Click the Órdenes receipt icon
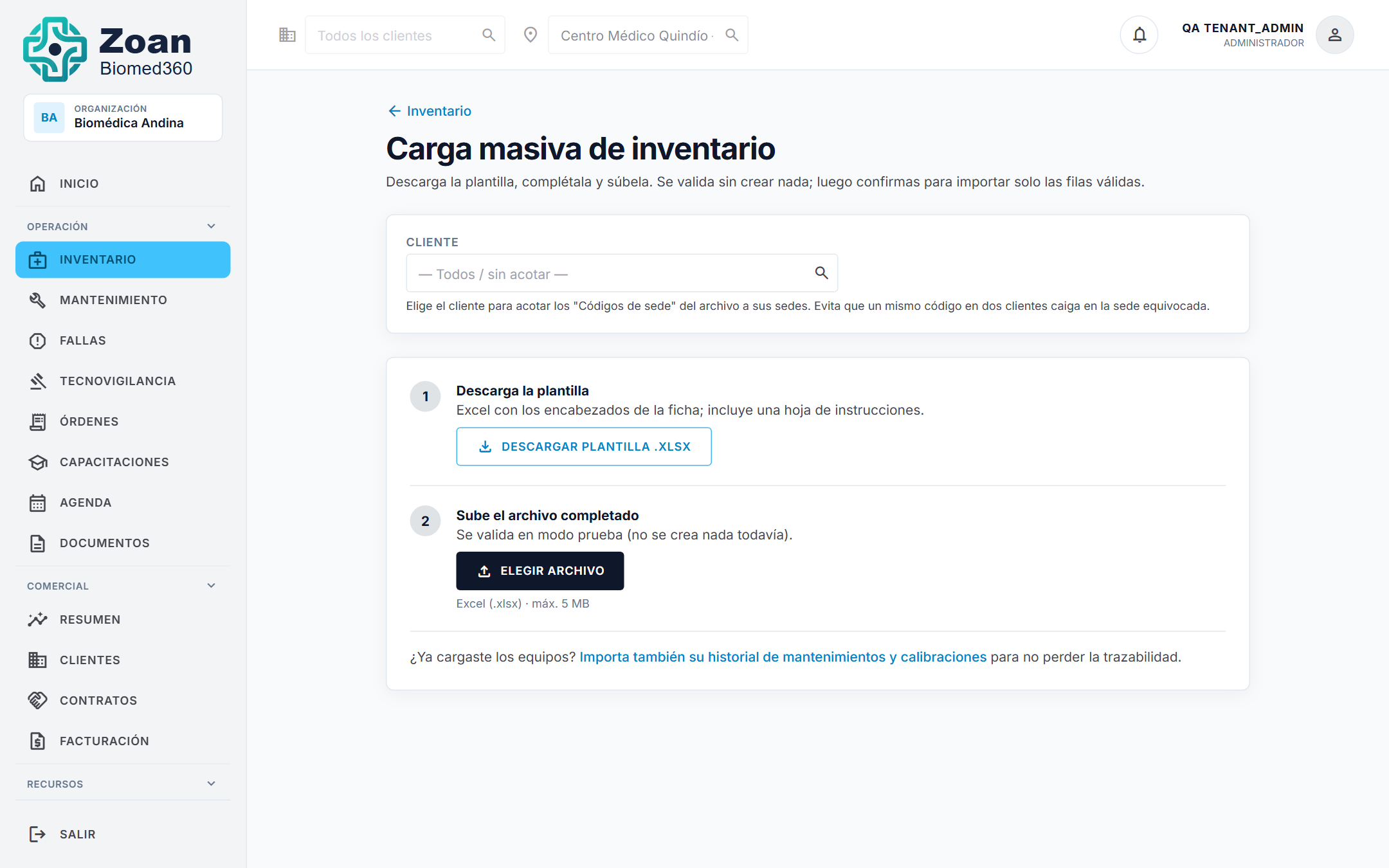Image resolution: width=1389 pixels, height=868 pixels. click(x=38, y=422)
